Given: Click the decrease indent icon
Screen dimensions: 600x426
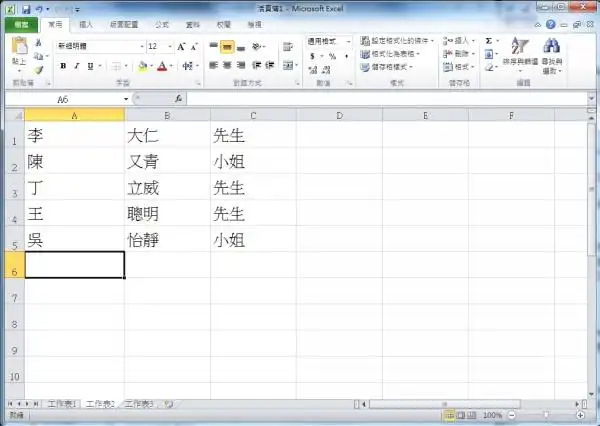Looking at the screenshot, I should (x=256, y=65).
